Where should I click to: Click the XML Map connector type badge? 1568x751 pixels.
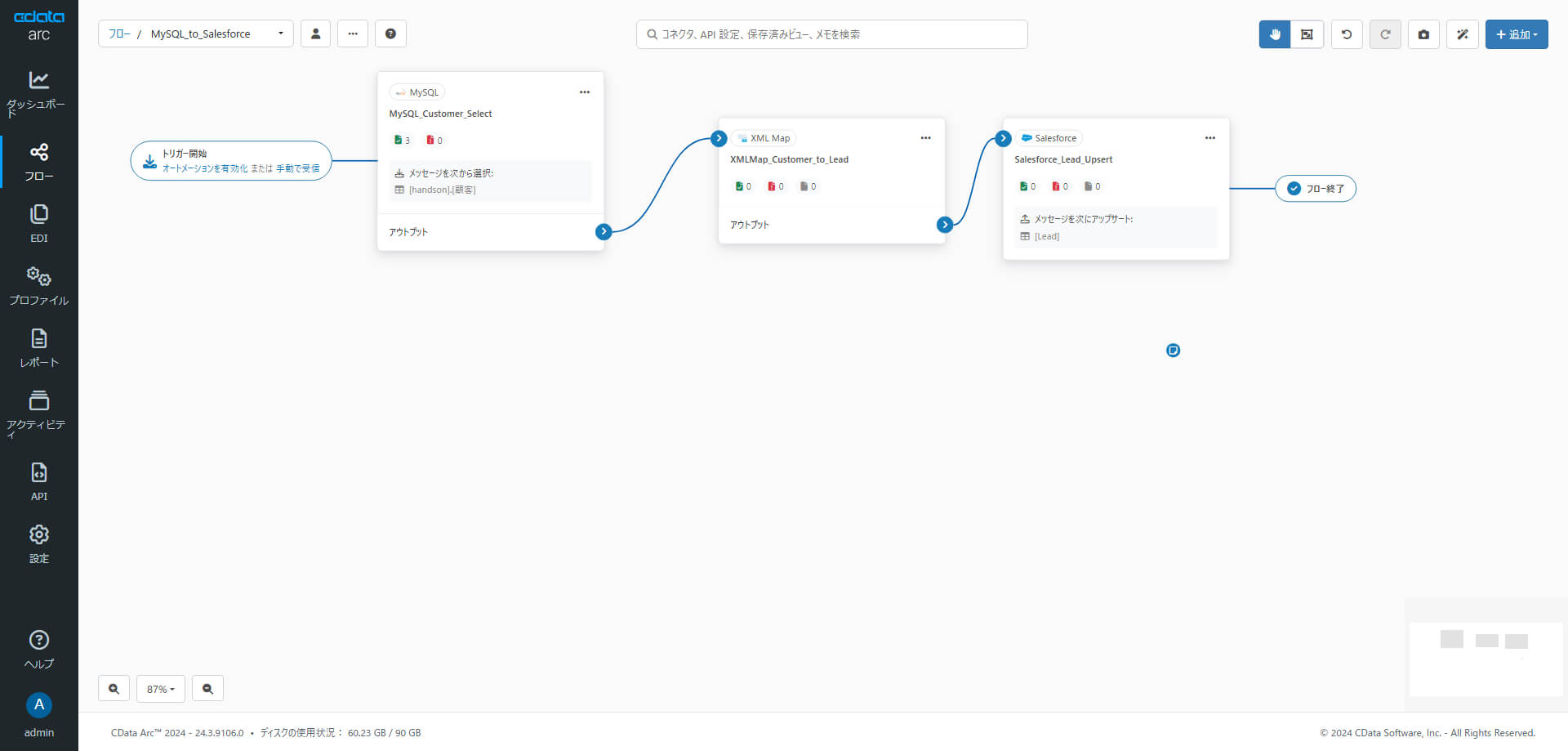point(763,138)
